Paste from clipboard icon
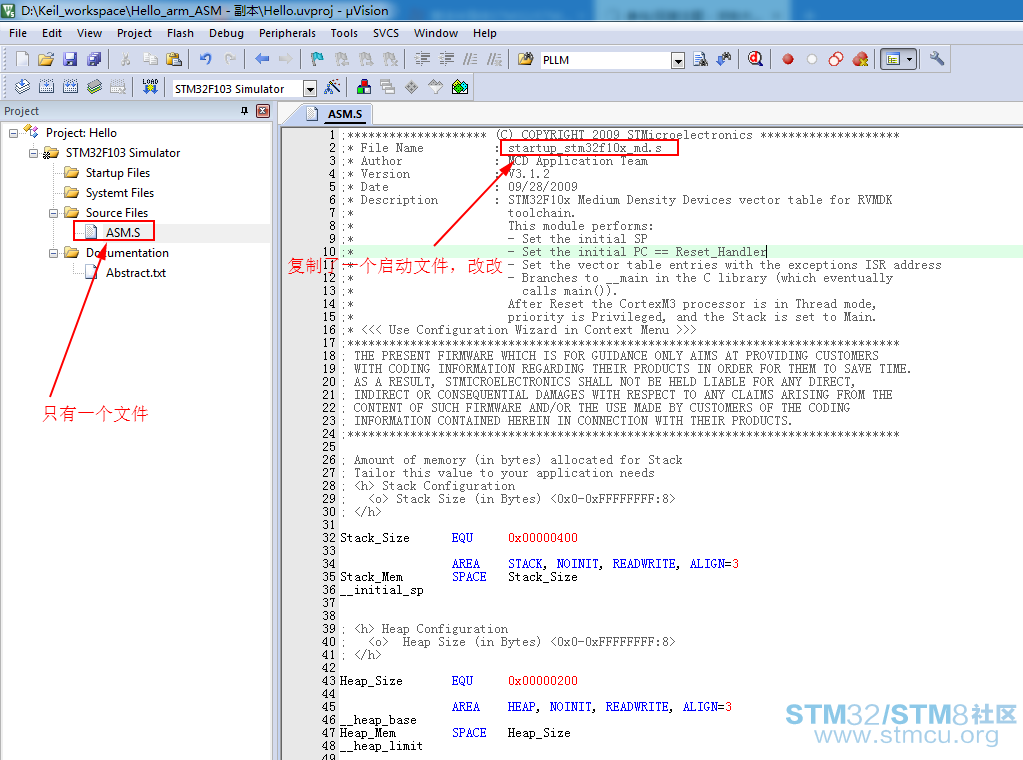This screenshot has height=760, width=1023. coord(174,59)
